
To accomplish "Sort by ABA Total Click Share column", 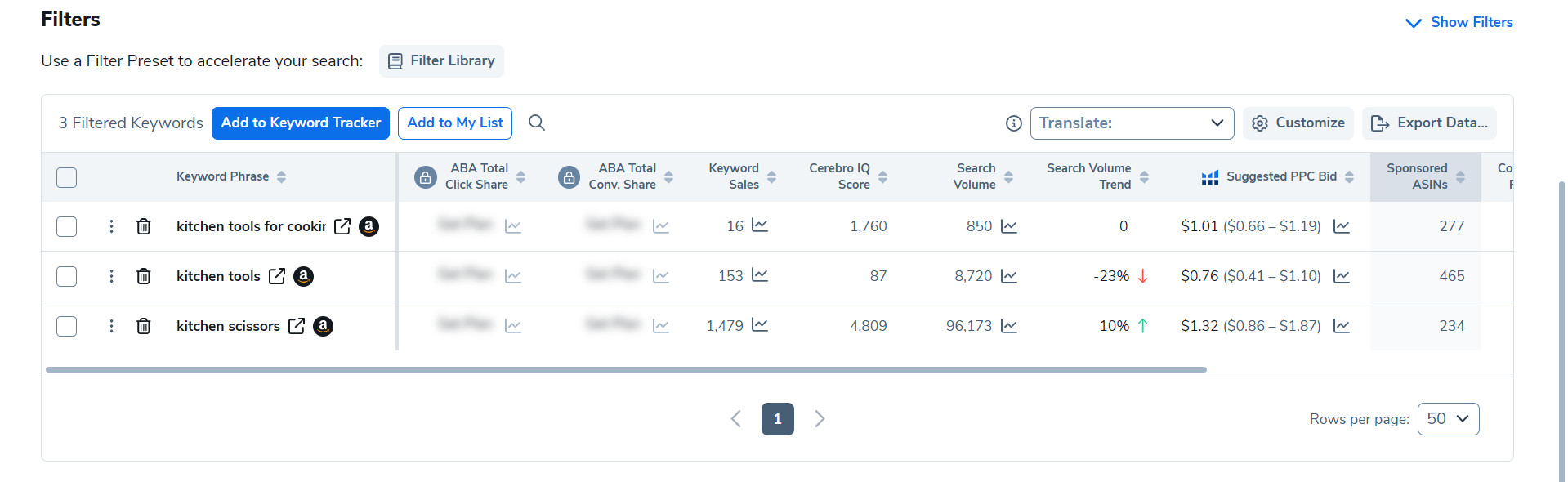I will (520, 177).
